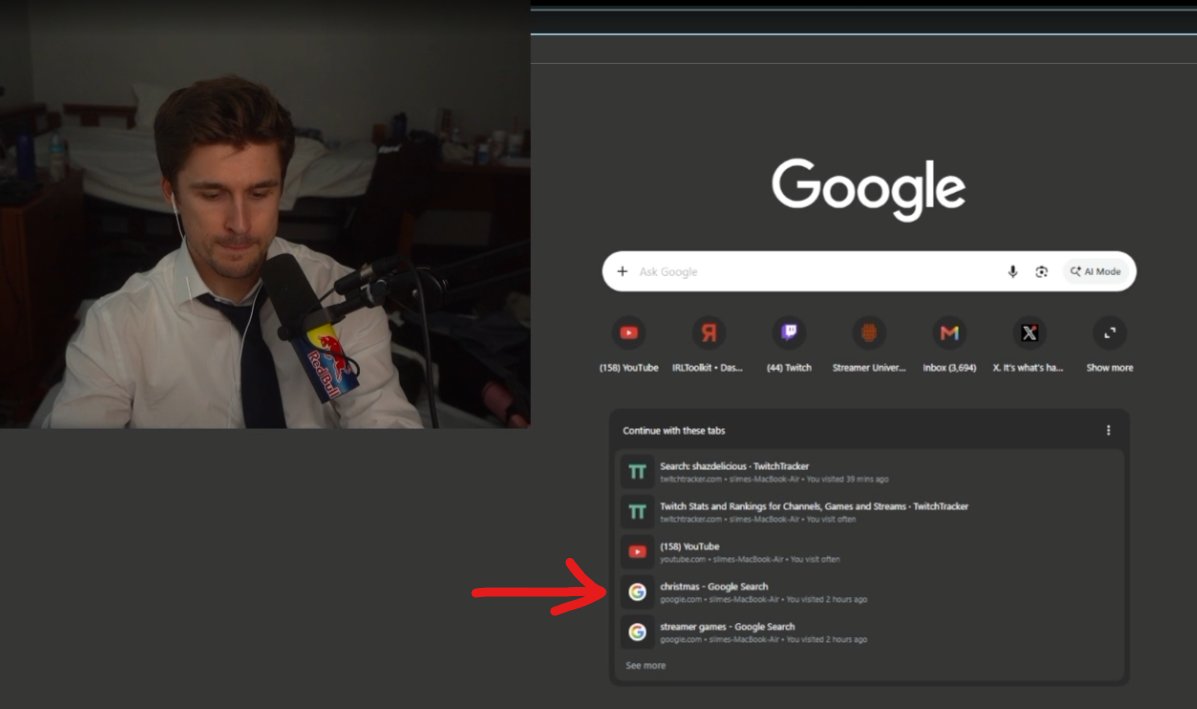Open the IRLToolkit dashboard shortcut
Screen dimensions: 1197x709
tap(708, 345)
